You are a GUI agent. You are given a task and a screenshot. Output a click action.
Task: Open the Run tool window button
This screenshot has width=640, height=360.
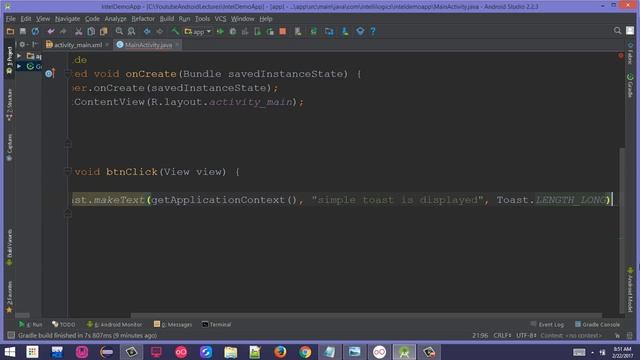[30, 324]
